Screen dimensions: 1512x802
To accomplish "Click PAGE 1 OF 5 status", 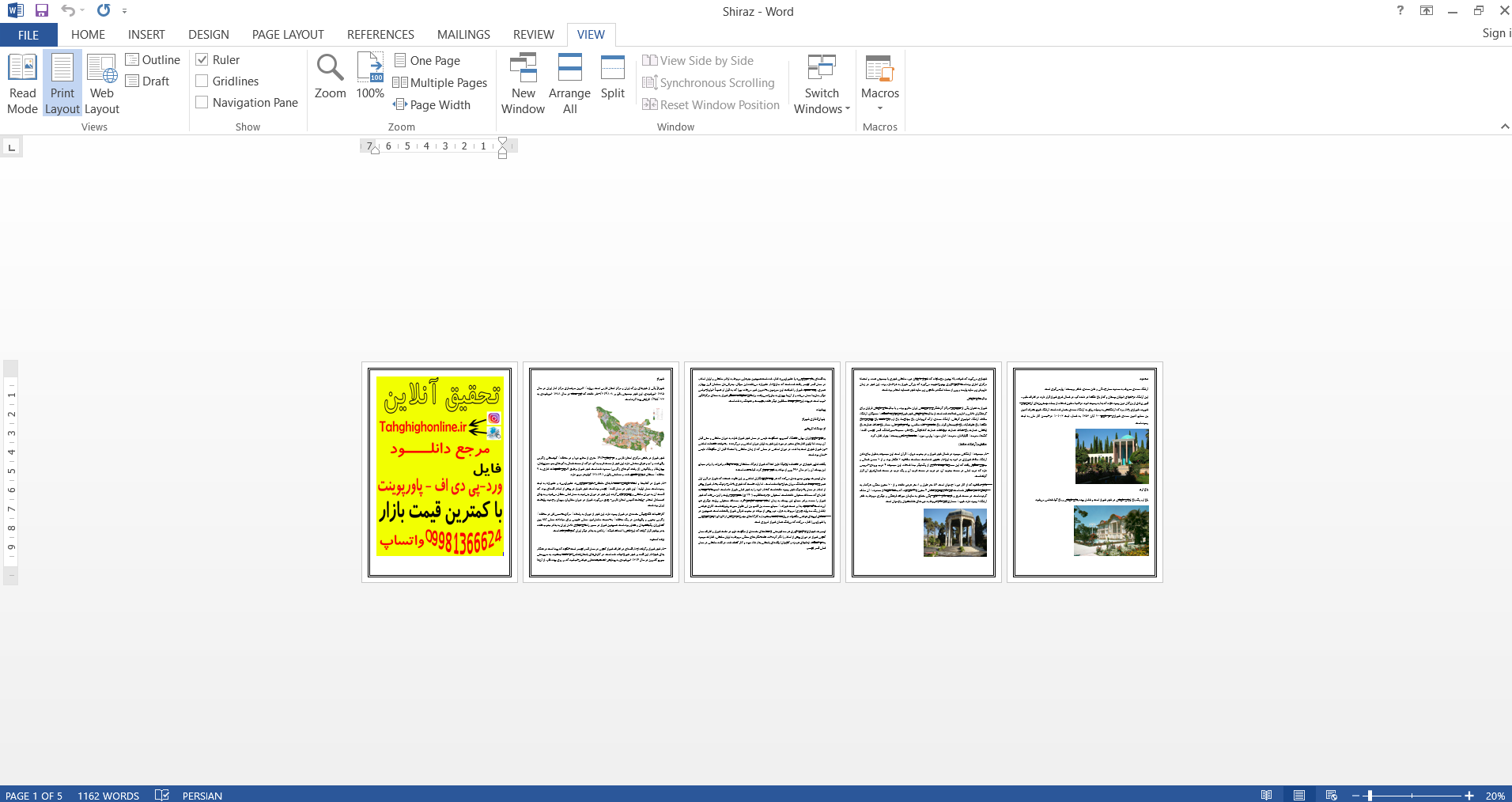I will pos(34,796).
